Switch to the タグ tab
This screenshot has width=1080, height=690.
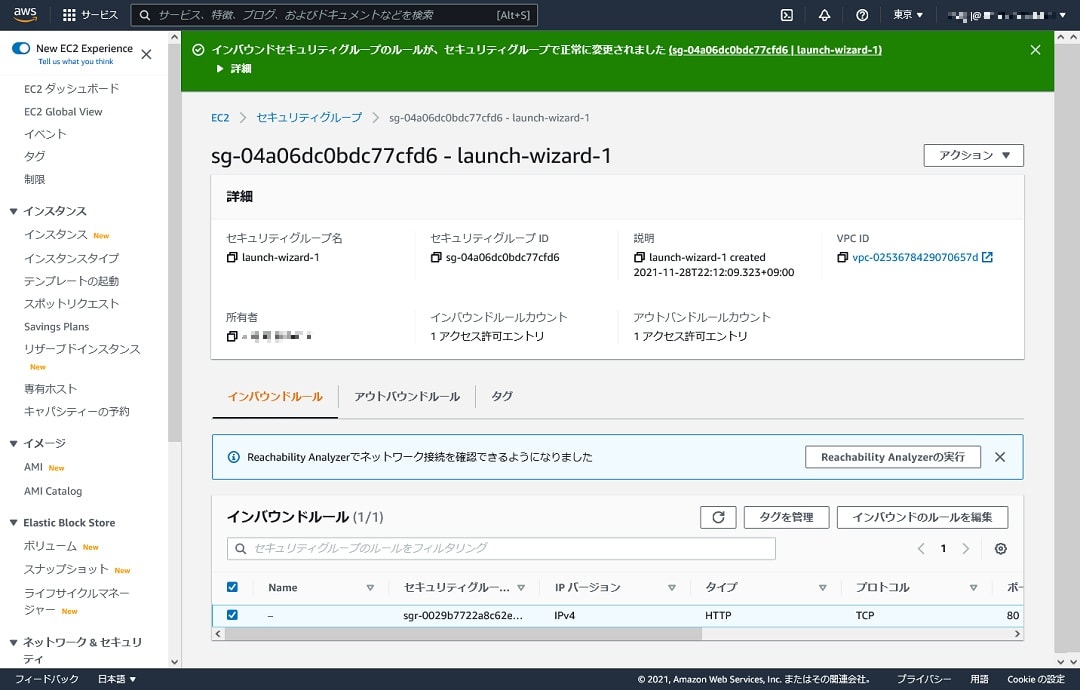tap(501, 397)
